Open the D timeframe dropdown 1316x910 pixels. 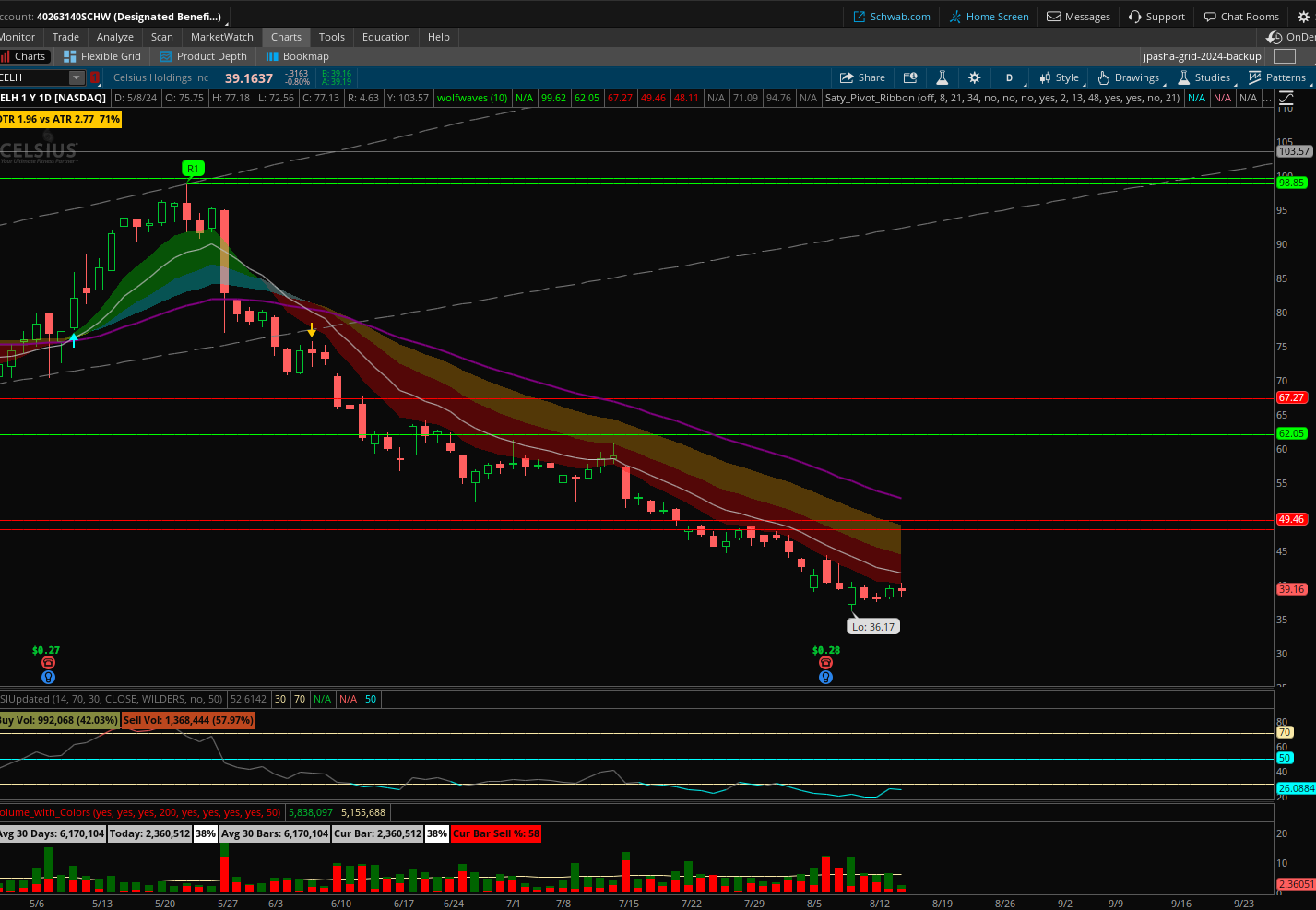[x=1009, y=77]
